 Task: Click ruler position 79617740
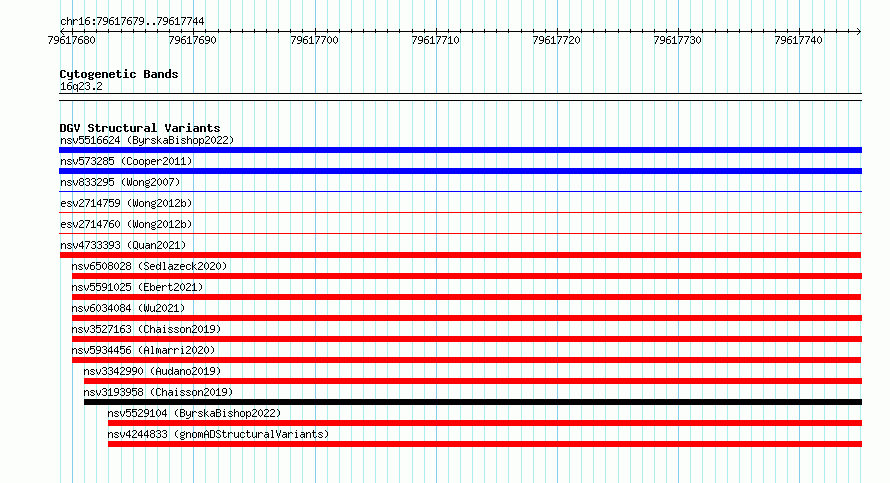tap(798, 40)
